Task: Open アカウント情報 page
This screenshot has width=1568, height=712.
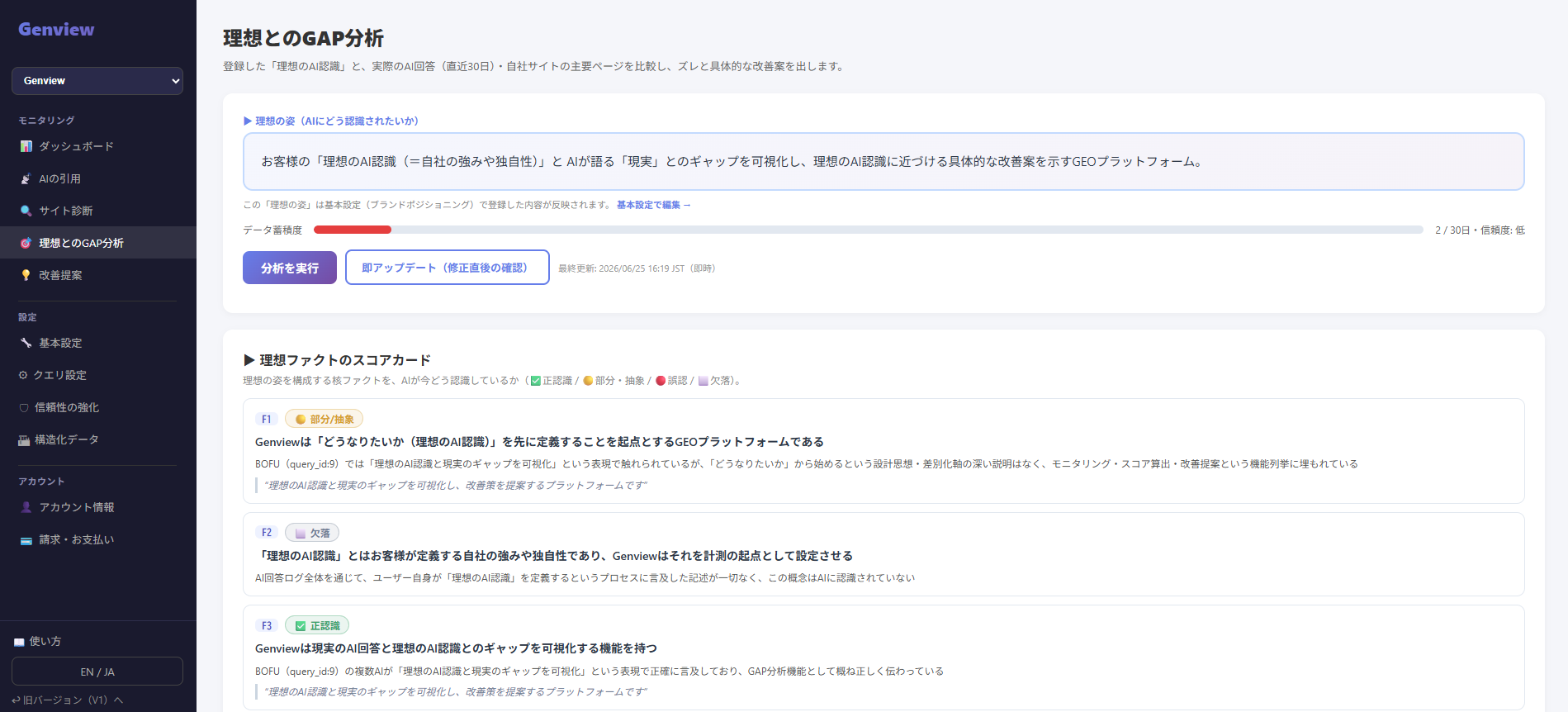Action: pyautogui.click(x=97, y=507)
